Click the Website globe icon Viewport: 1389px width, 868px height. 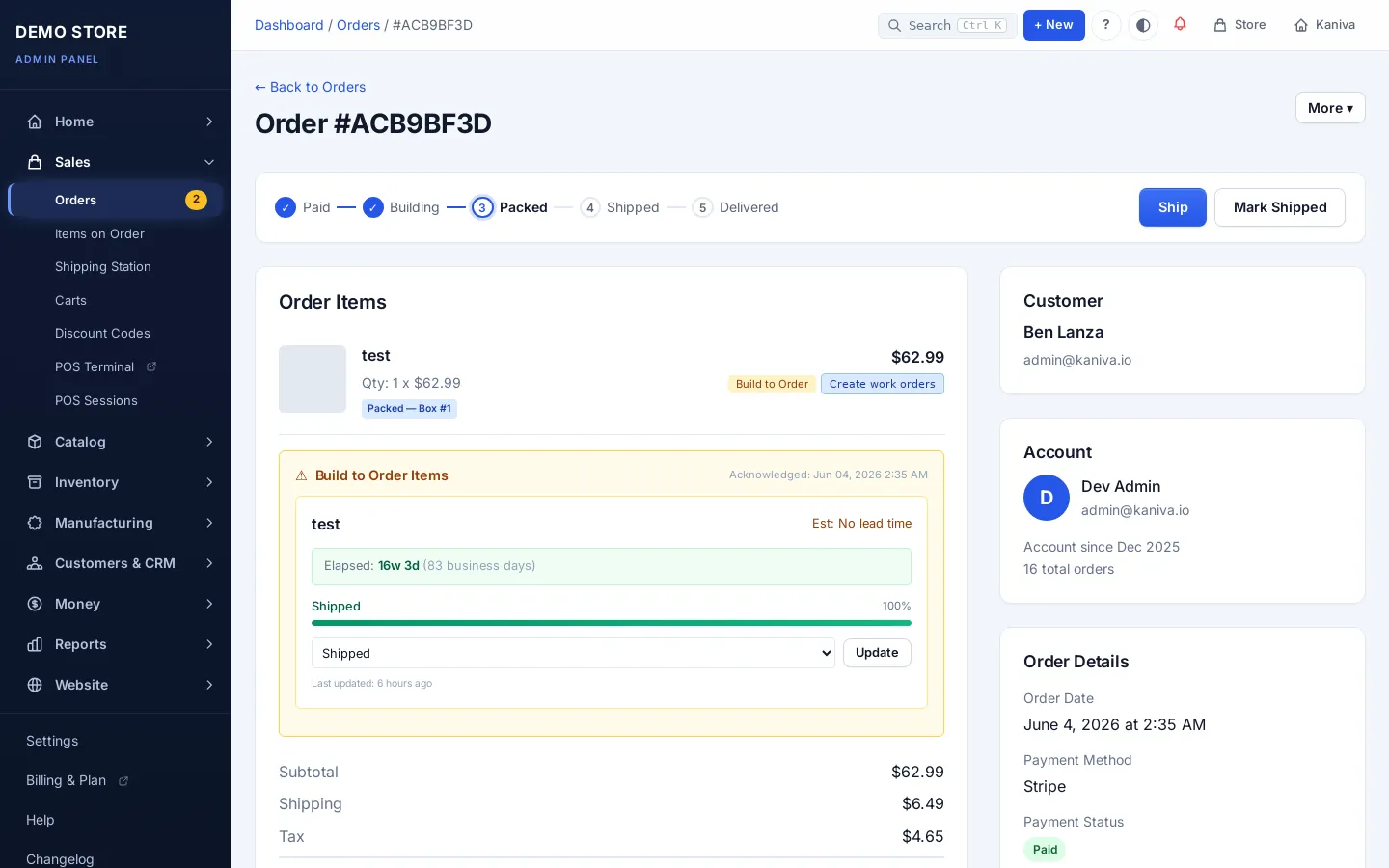(35, 685)
